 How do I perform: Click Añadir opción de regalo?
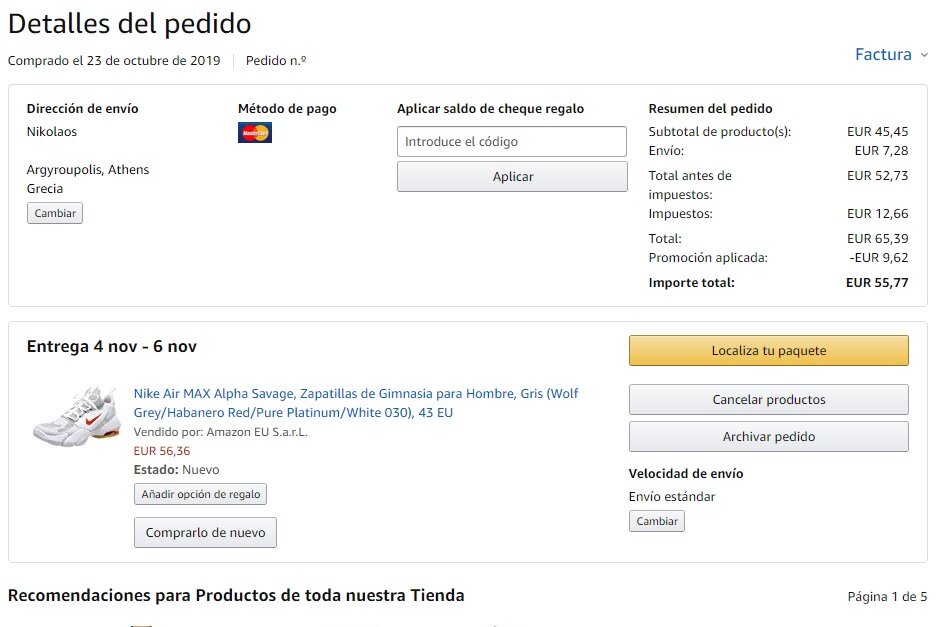[x=200, y=494]
